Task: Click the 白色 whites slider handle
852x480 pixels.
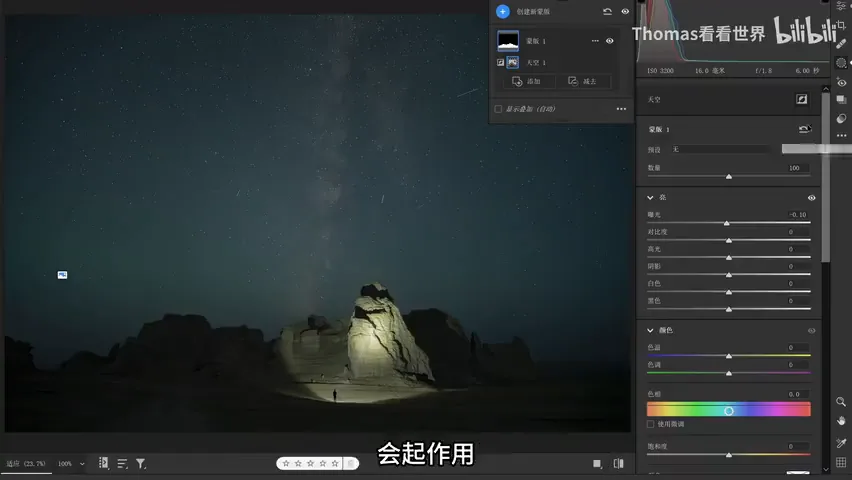Action: [729, 292]
